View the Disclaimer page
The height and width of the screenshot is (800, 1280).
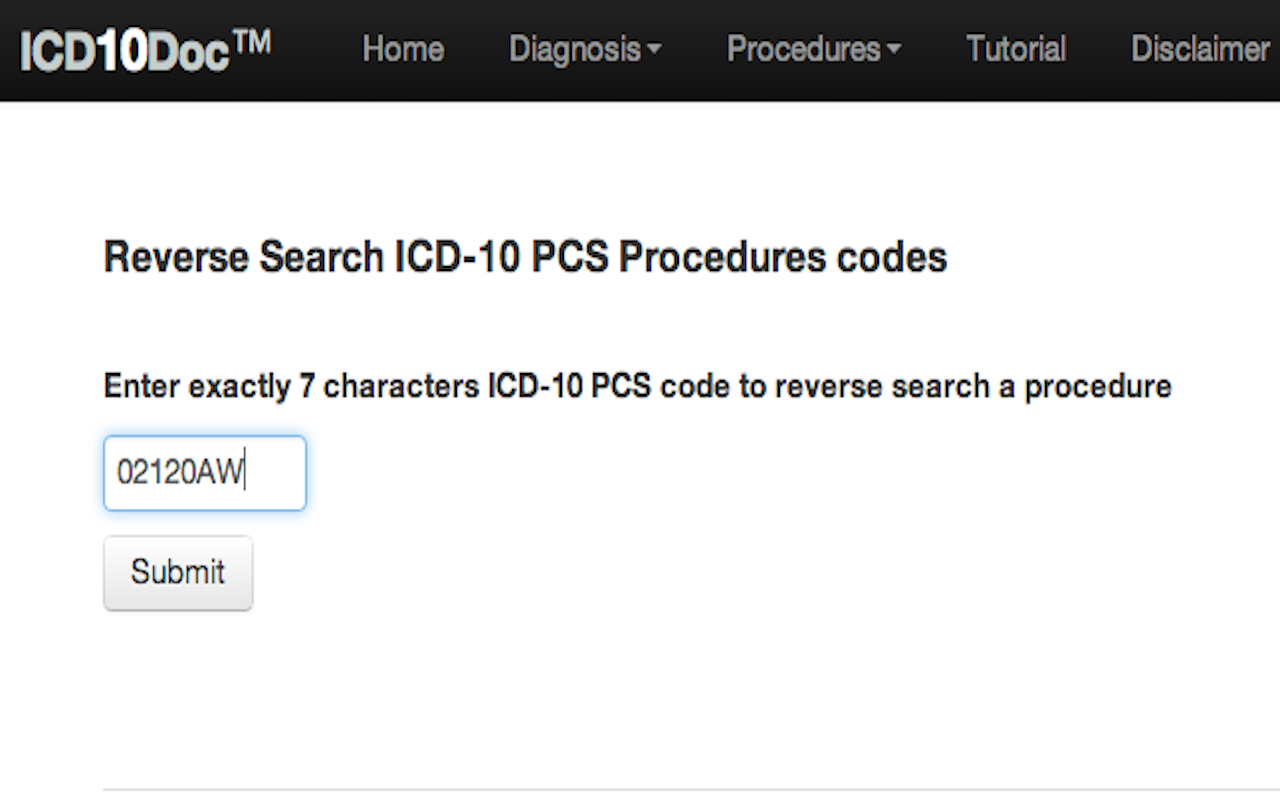pos(1200,50)
